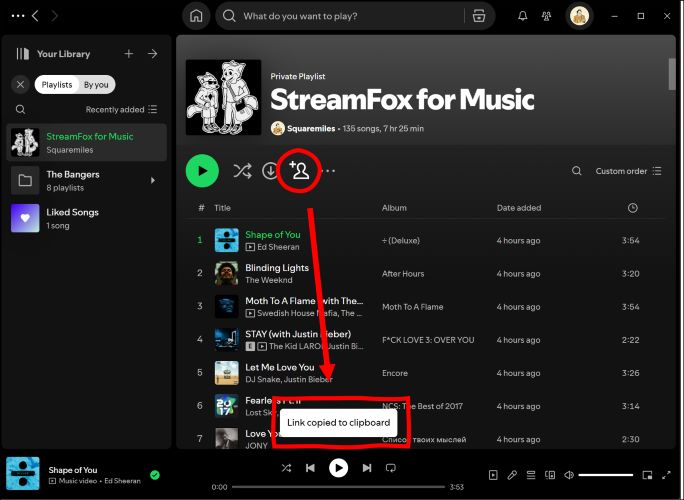
Task: Mute the volume speaker icon
Action: pyautogui.click(x=569, y=475)
